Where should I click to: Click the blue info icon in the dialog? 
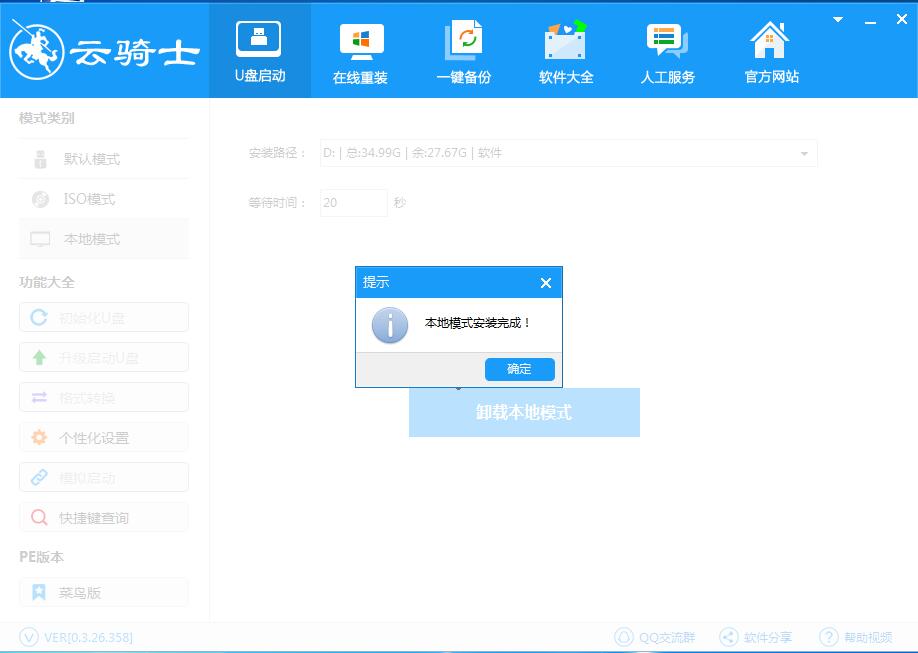[390, 325]
